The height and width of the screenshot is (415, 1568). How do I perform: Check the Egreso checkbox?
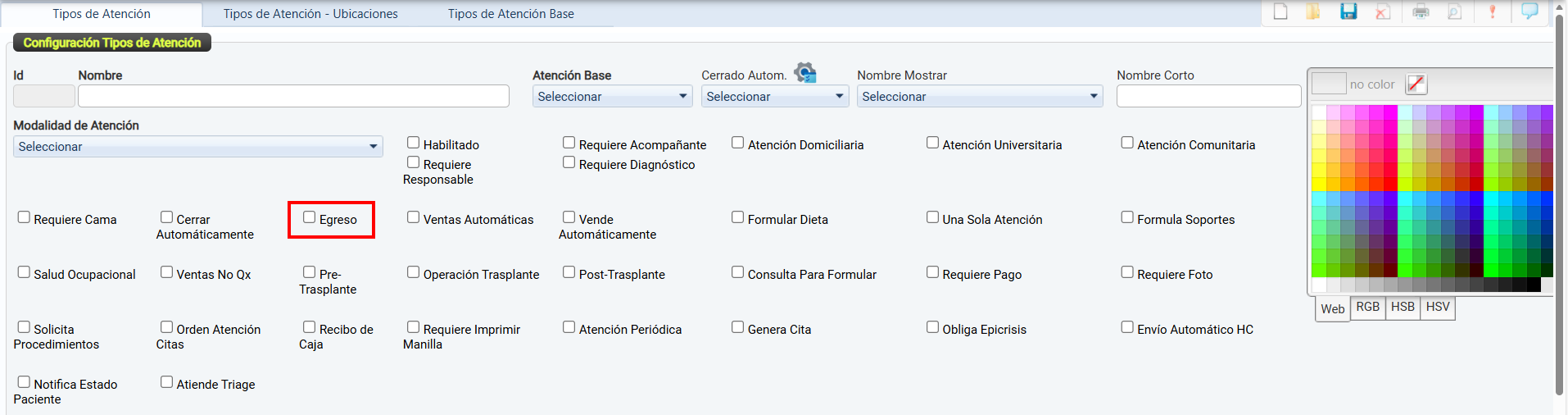310,217
